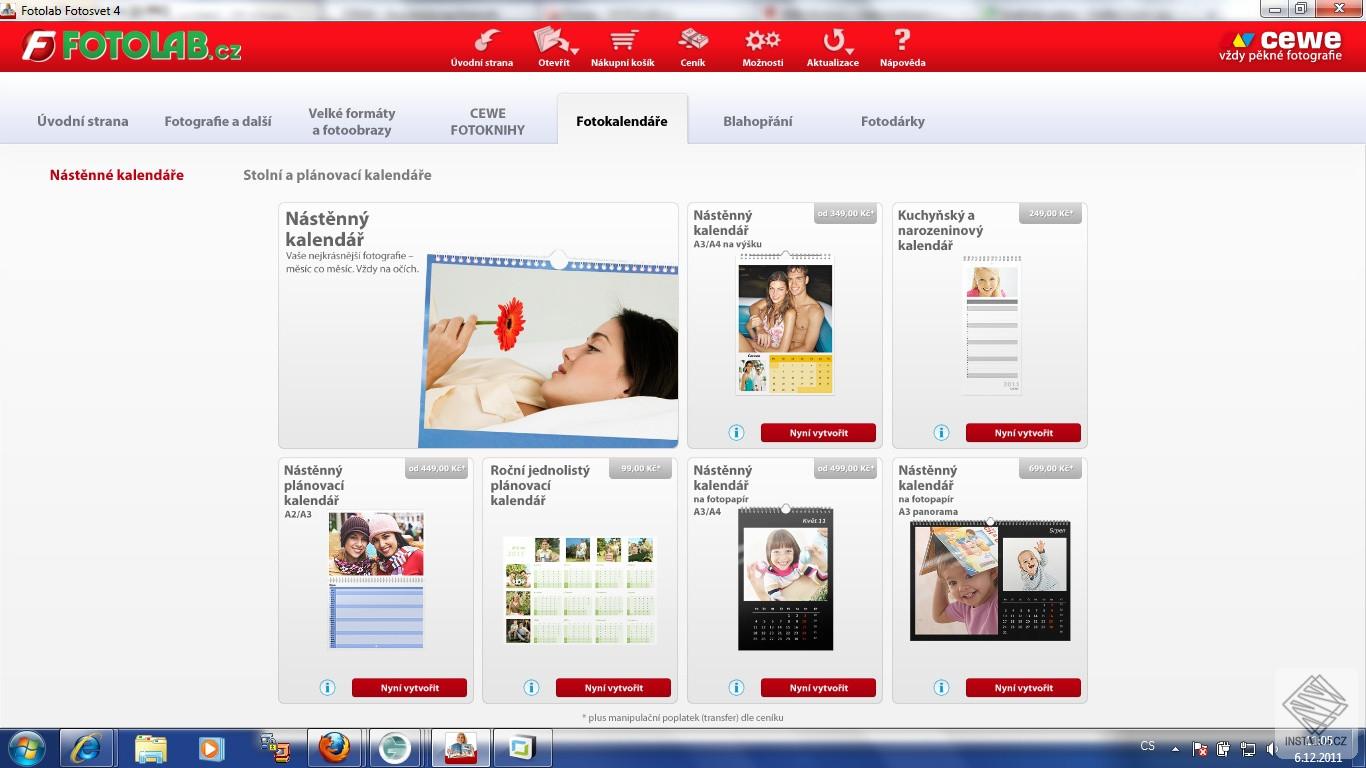Click the Otevřít folder icon
The height and width of the screenshot is (768, 1366).
click(551, 41)
